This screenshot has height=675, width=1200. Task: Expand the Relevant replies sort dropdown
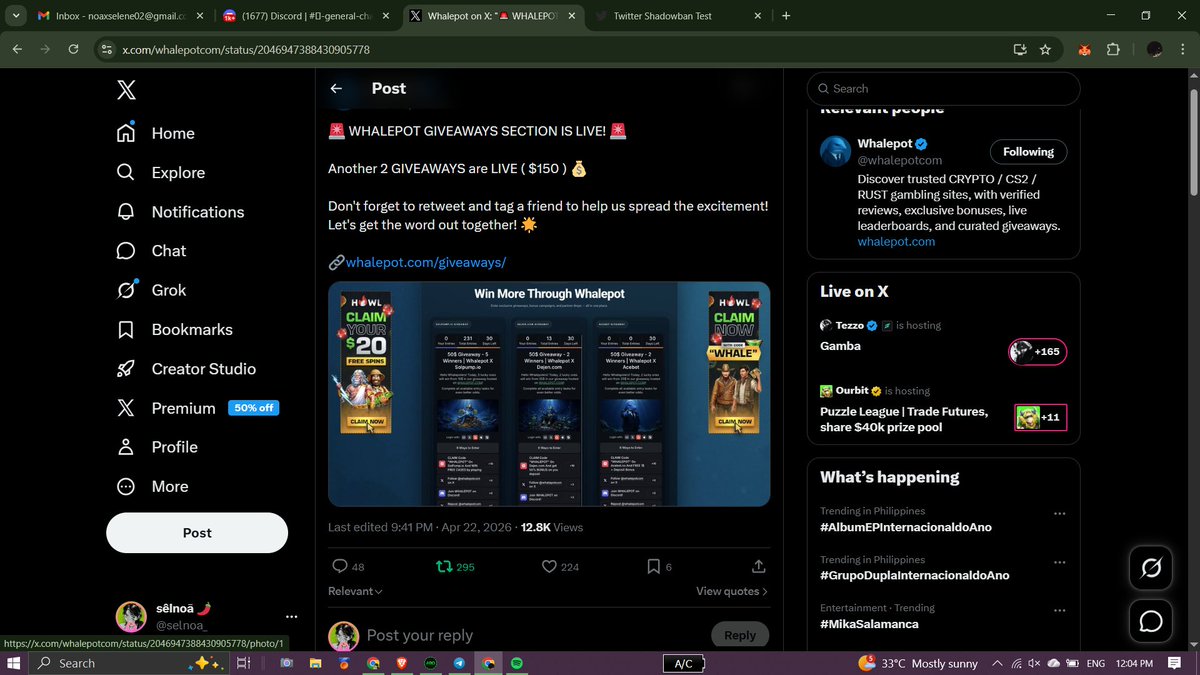[x=355, y=591]
